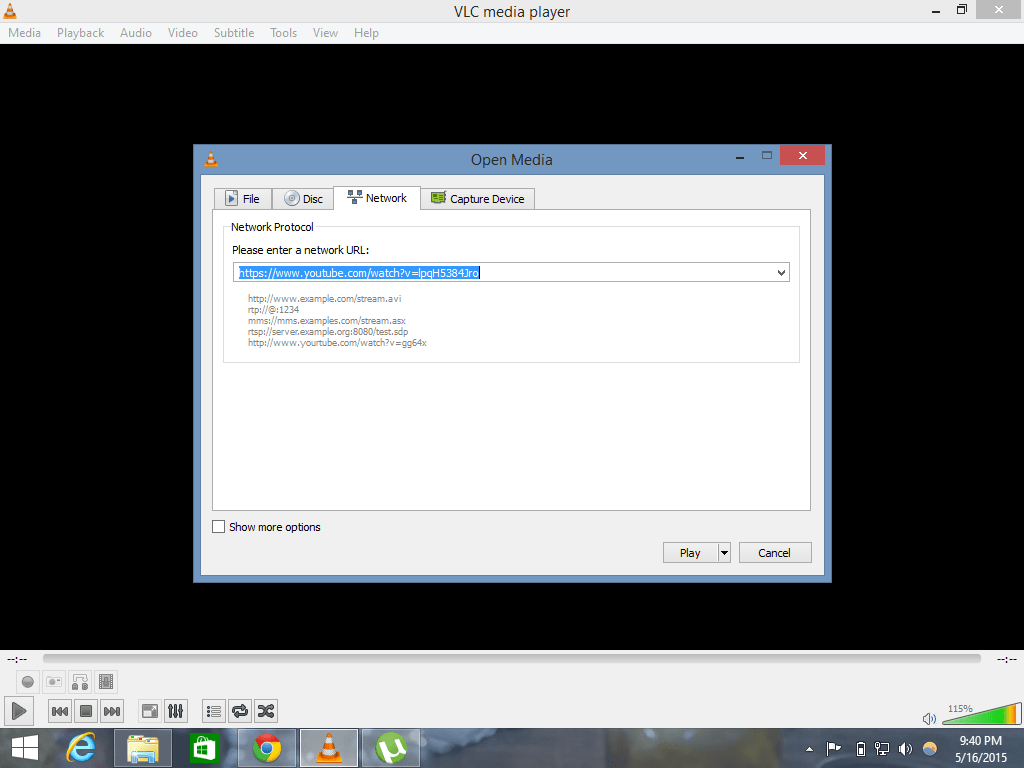The image size is (1024, 768).
Task: Click the elapsed time label left of the seek bar
Action: (x=17, y=659)
